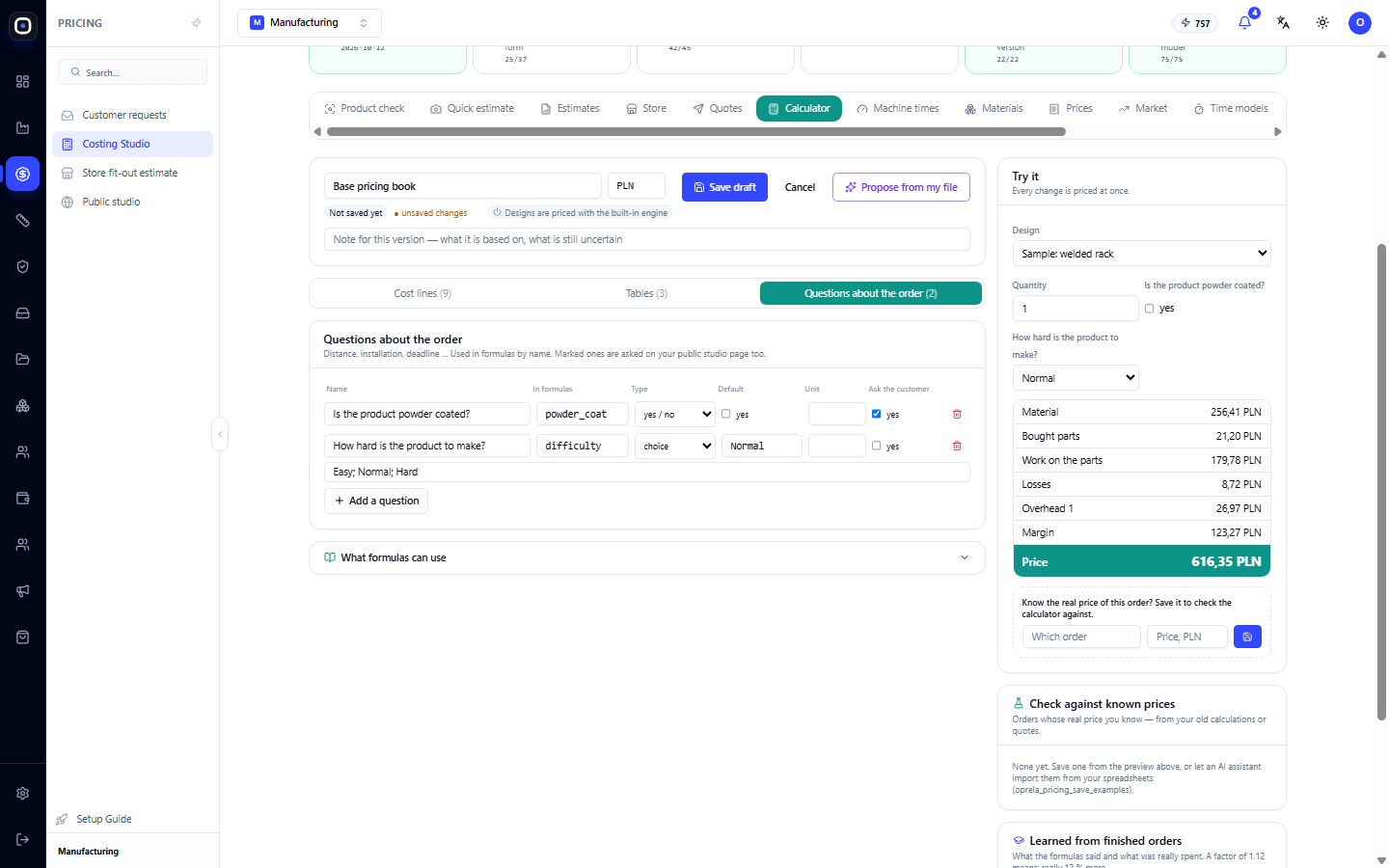Image resolution: width=1389 pixels, height=868 pixels.
Task: Add a question to the list
Action: tap(376, 501)
